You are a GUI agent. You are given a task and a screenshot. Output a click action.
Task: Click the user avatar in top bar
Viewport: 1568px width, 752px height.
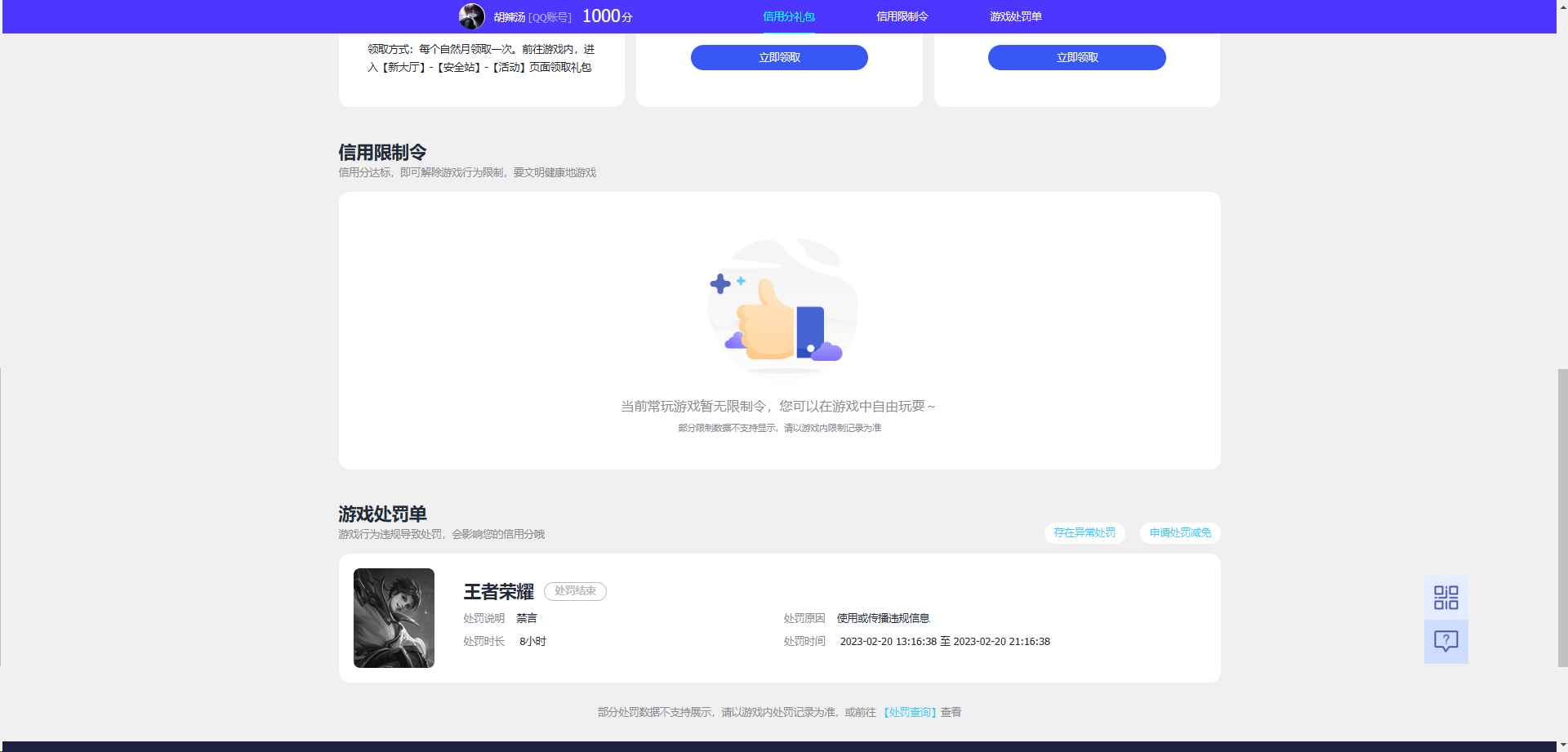pos(471,16)
